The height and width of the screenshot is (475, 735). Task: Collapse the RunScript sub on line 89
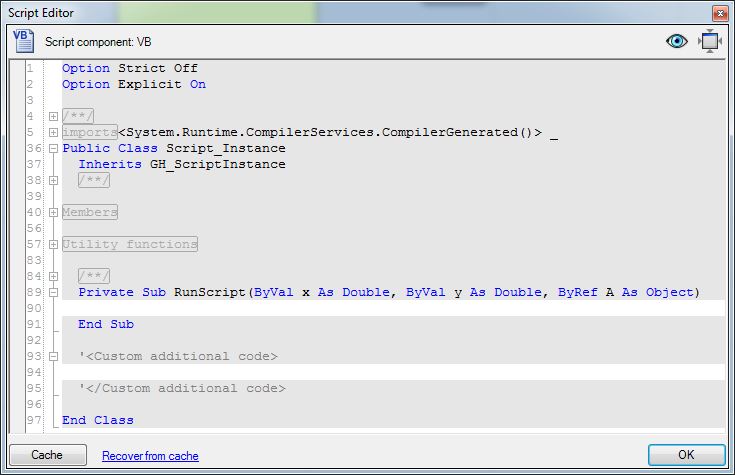[53, 292]
